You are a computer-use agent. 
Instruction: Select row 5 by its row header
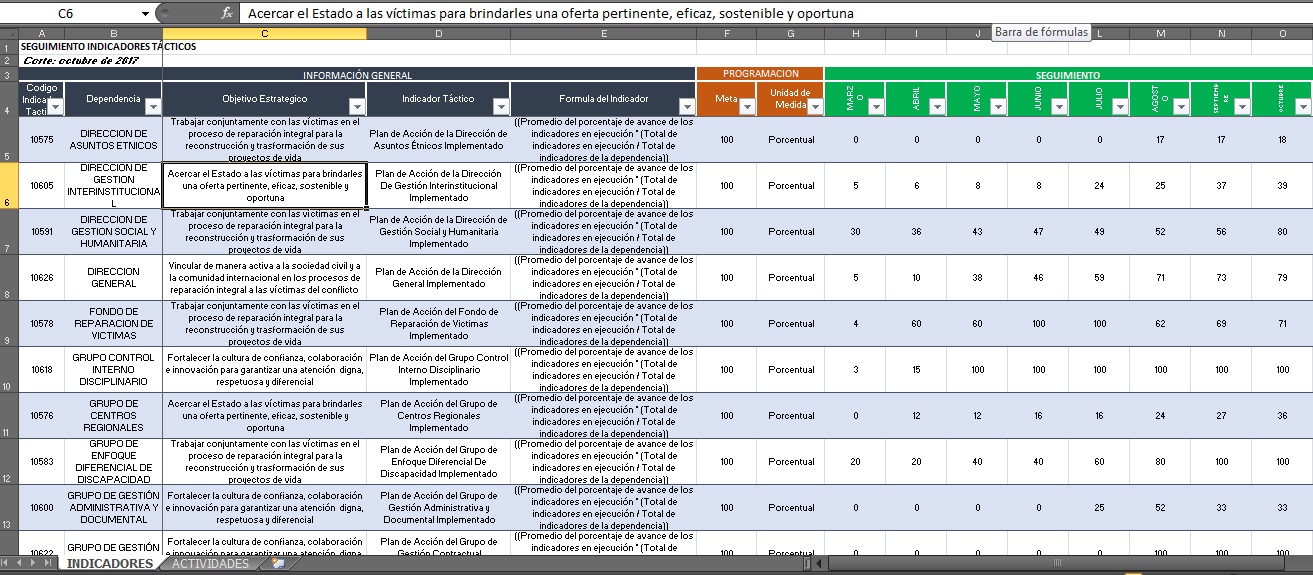click(x=8, y=139)
